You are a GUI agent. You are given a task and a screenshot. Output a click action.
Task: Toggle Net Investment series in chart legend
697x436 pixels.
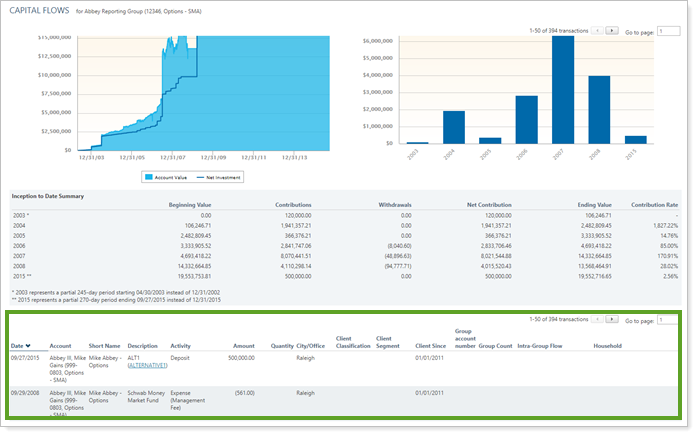click(220, 176)
